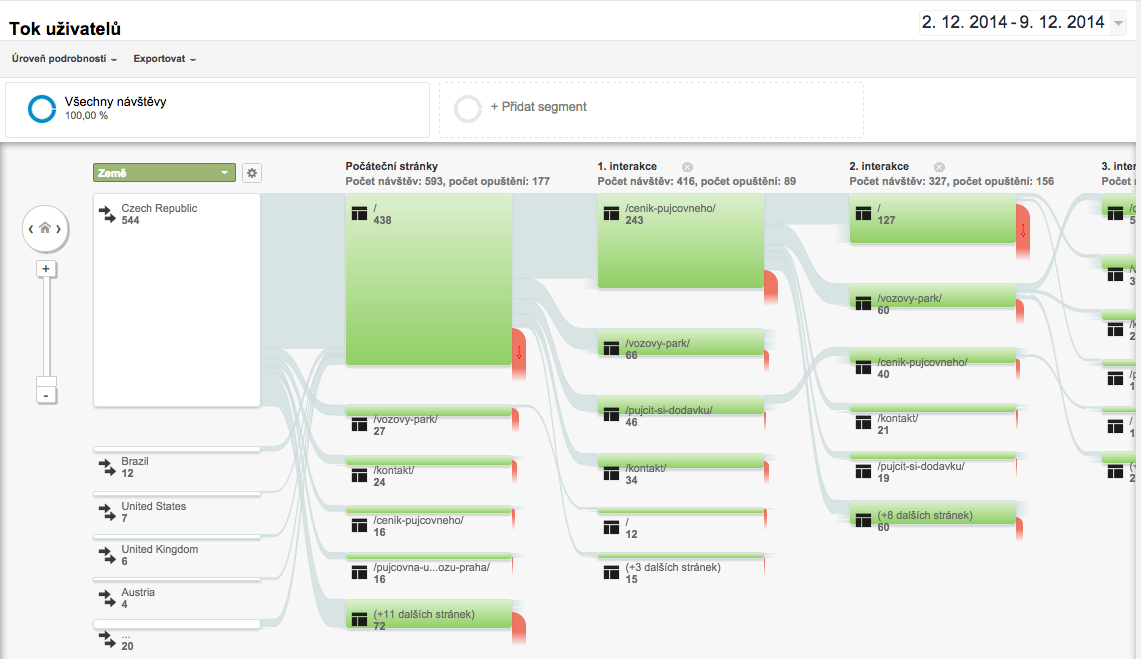Zoom in with the plus button
Viewport: 1141px width, 659px height.
click(x=45, y=269)
